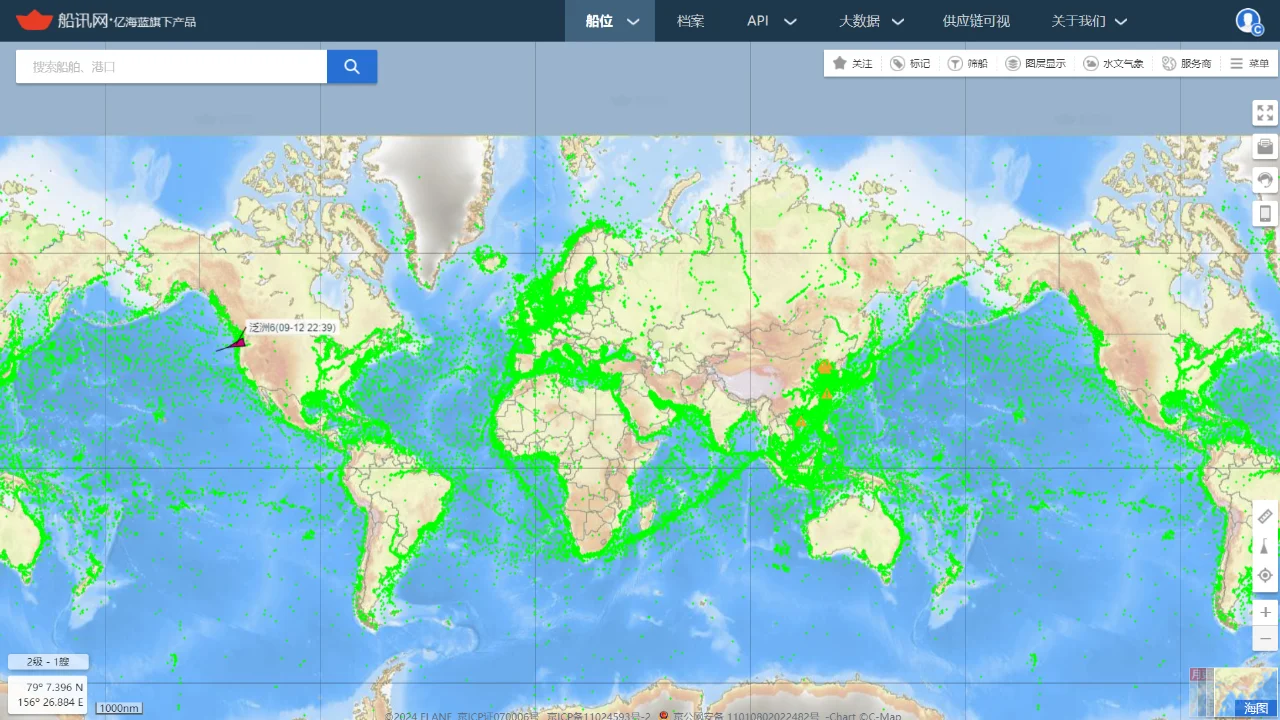Expand the API dropdown menu

(771, 21)
